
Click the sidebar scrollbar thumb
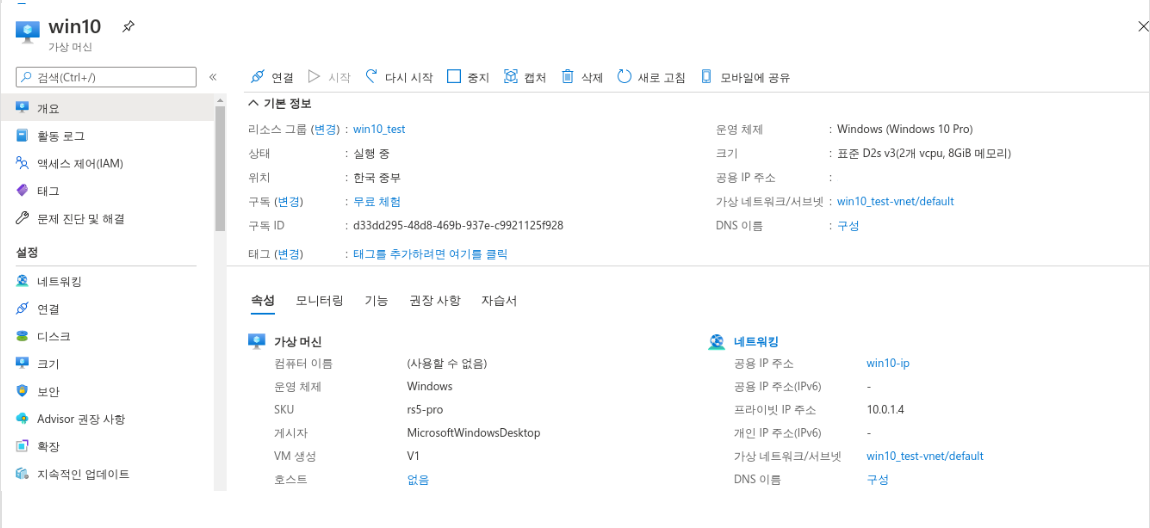click(220, 169)
